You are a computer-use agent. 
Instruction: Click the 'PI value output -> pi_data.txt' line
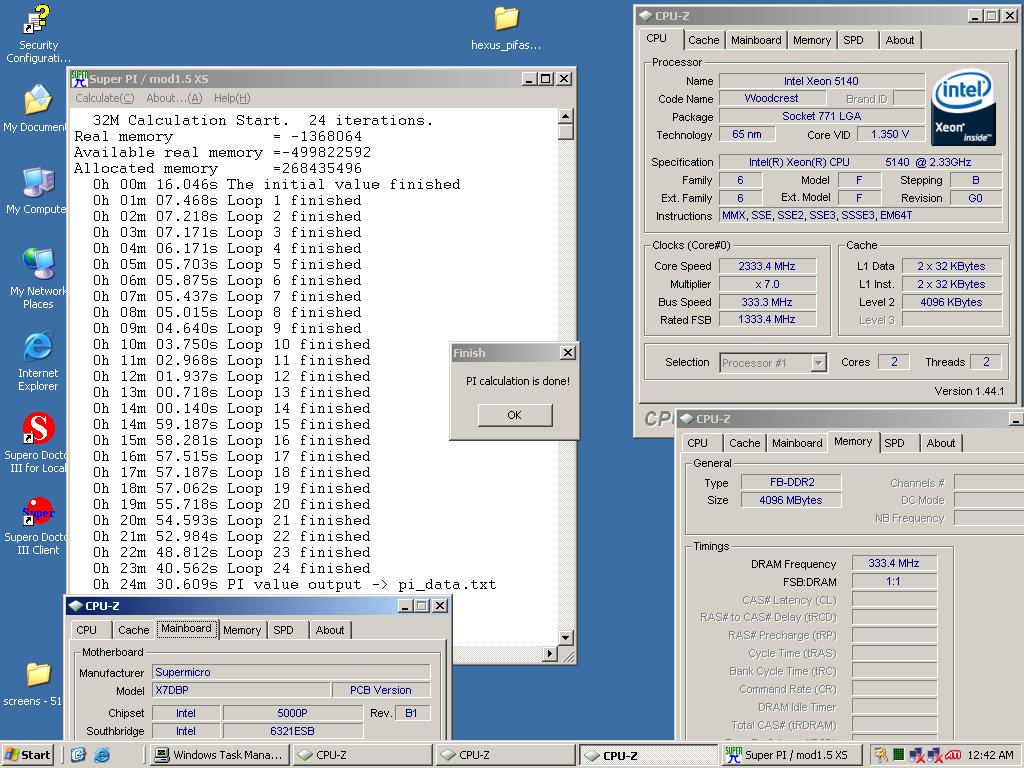click(294, 584)
